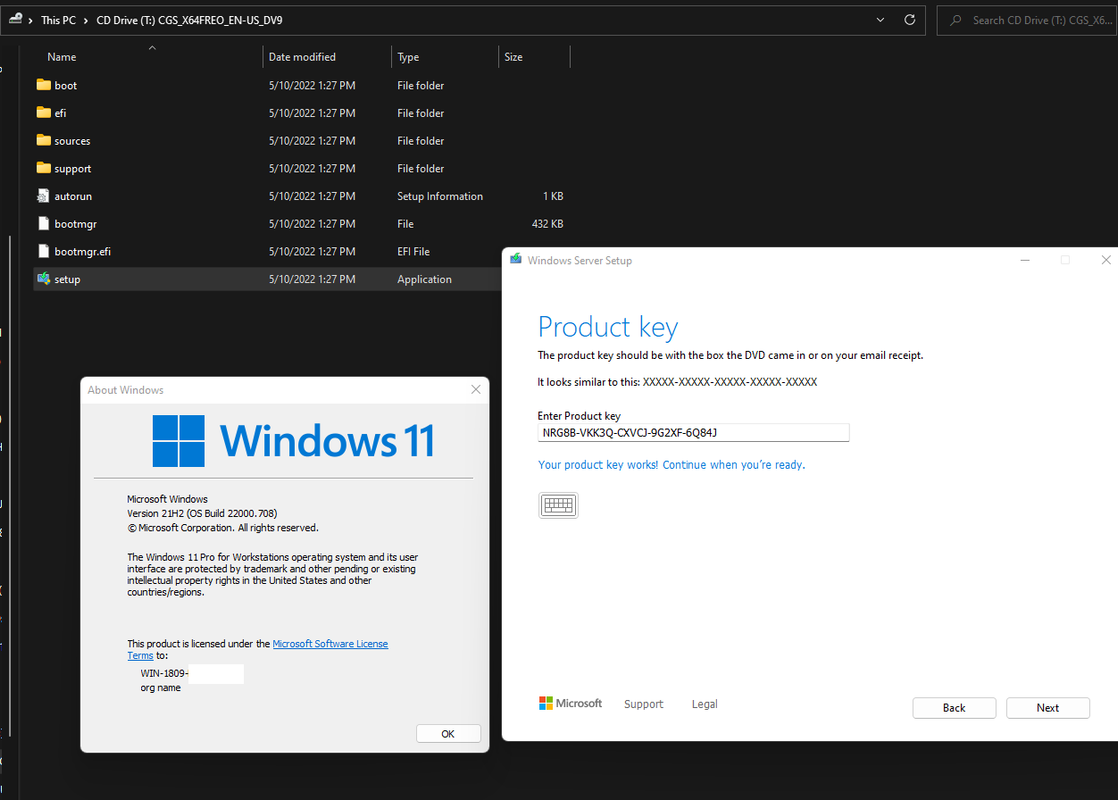Click the bootmgr.efi file icon
Image resolution: width=1118 pixels, height=800 pixels.
[x=43, y=252]
